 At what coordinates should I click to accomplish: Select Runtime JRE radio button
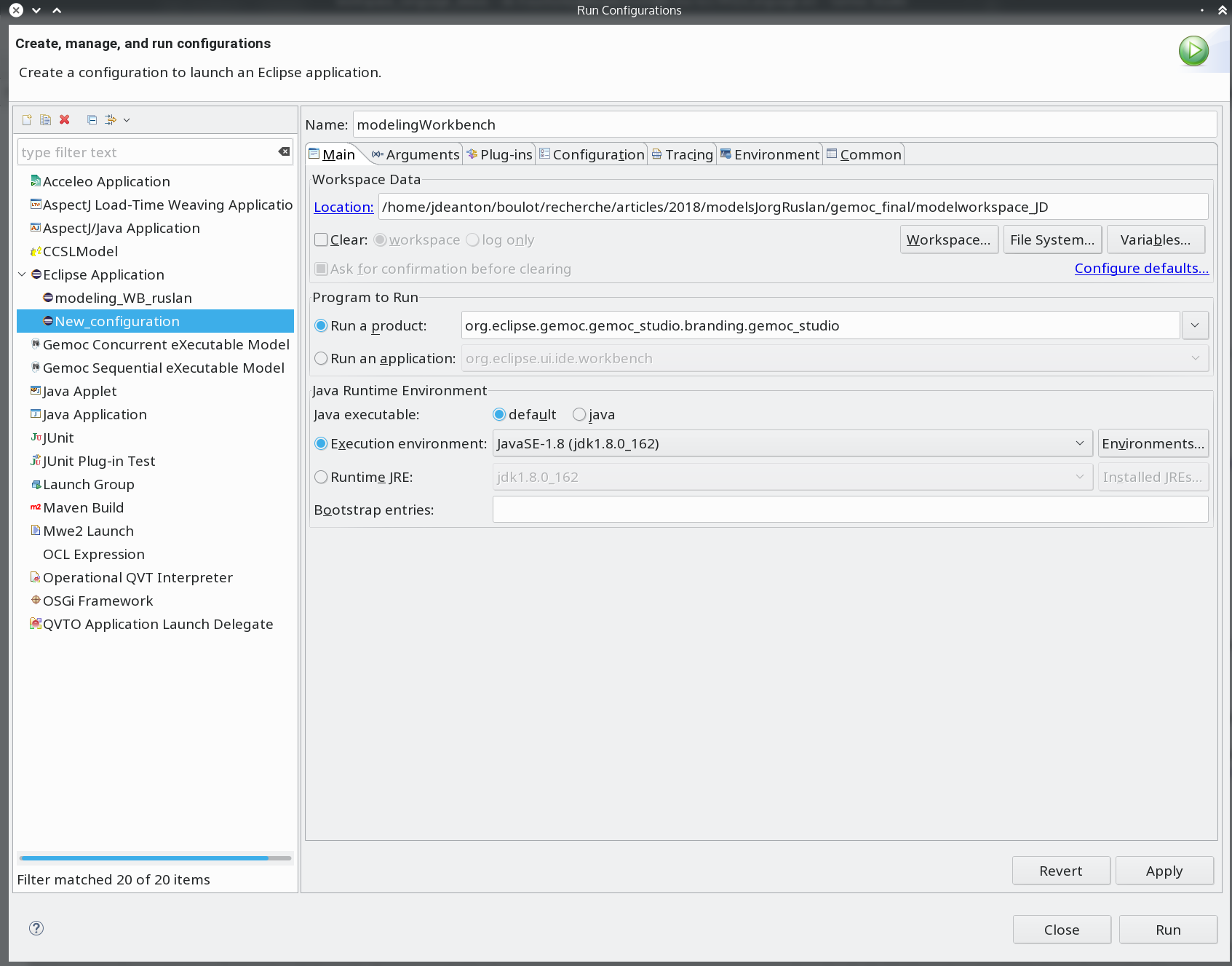321,477
